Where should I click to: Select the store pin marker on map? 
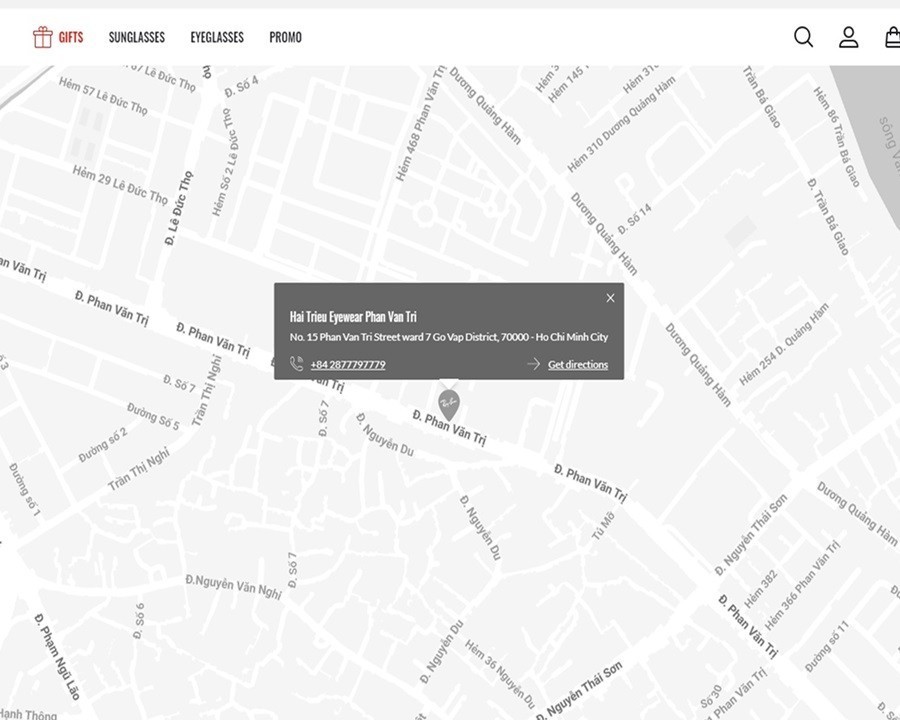[x=449, y=404]
